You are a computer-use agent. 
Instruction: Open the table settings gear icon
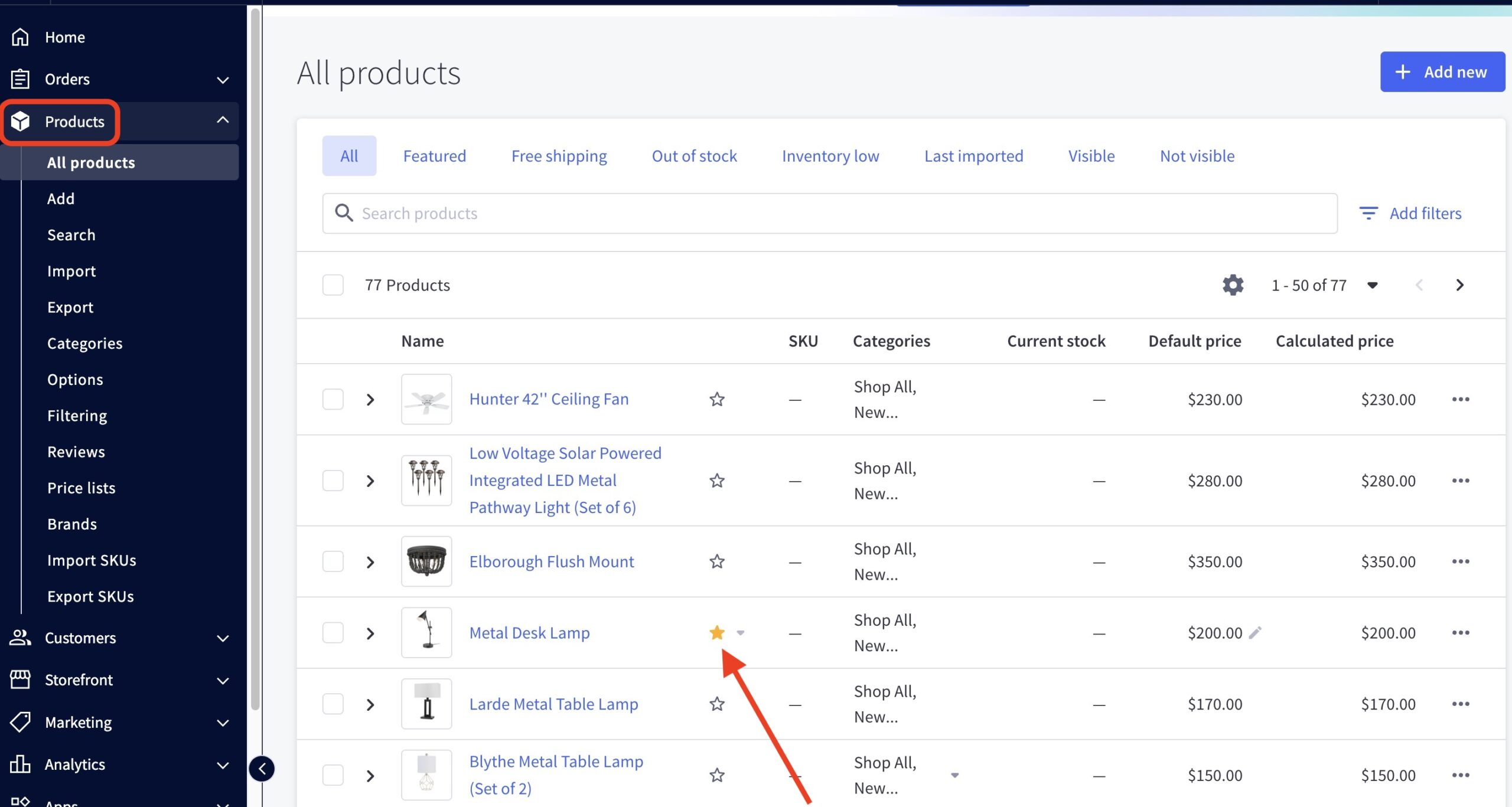(1233, 285)
